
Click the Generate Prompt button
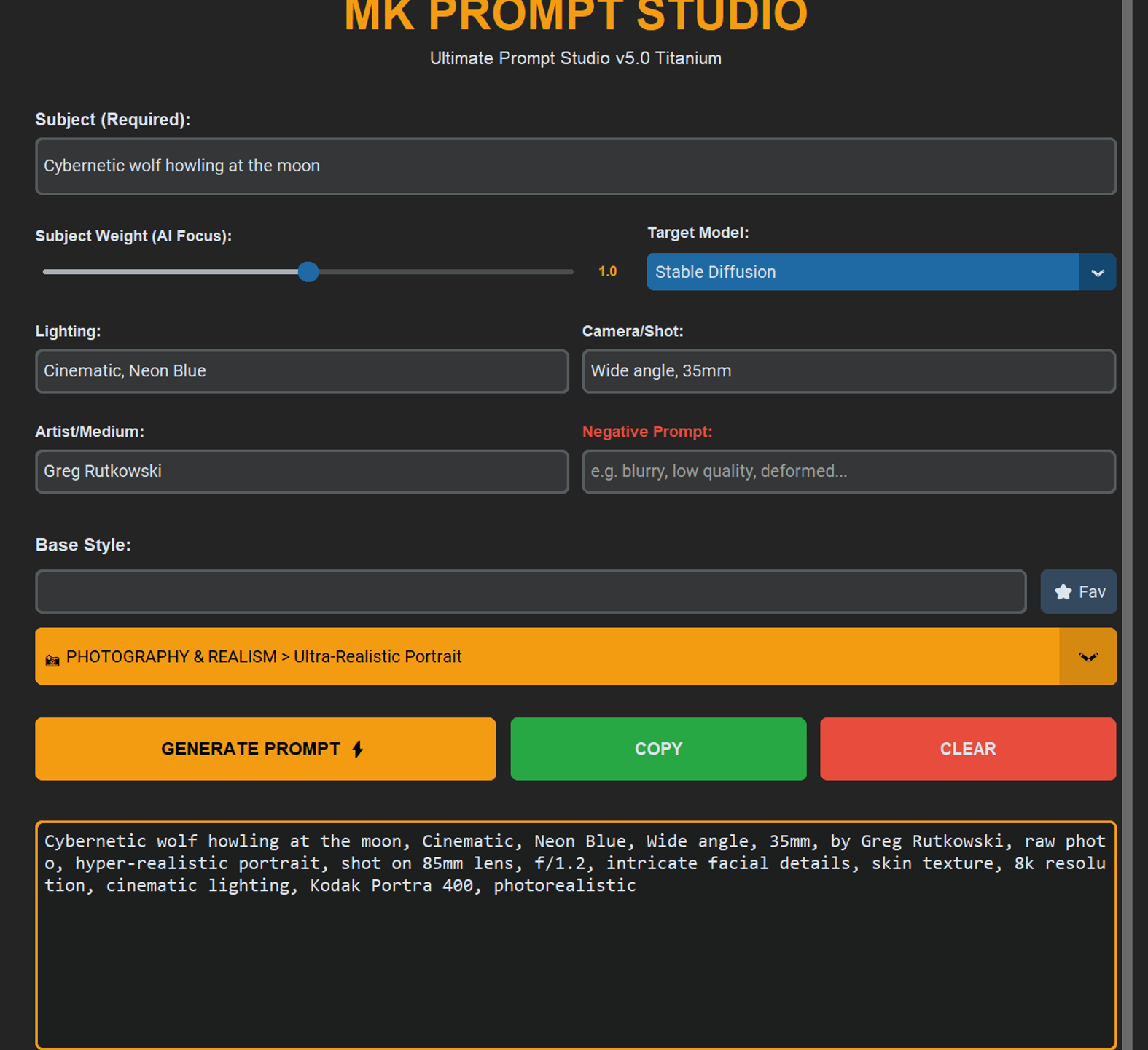(x=265, y=750)
